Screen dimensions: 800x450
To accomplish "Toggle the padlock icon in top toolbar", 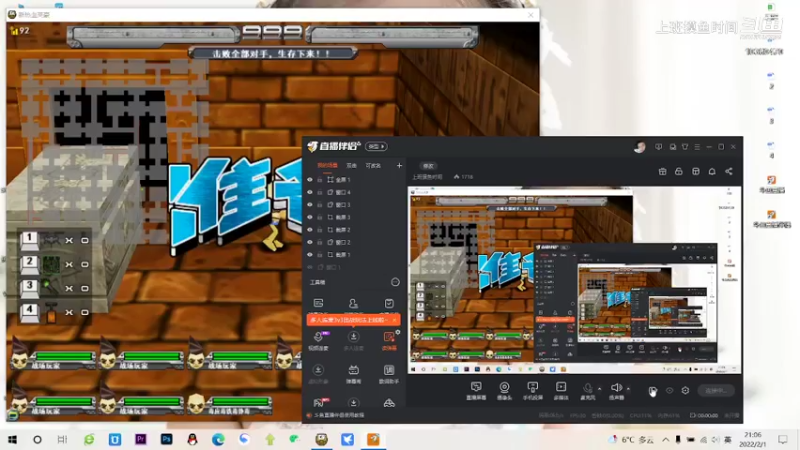I will click(x=679, y=171).
